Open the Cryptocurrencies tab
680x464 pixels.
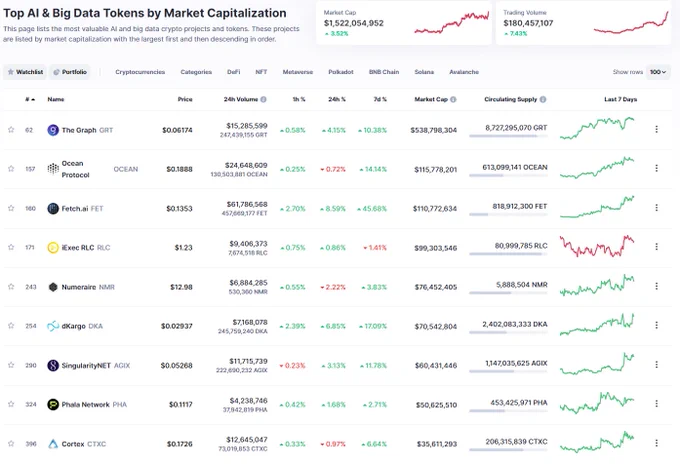[x=140, y=72]
